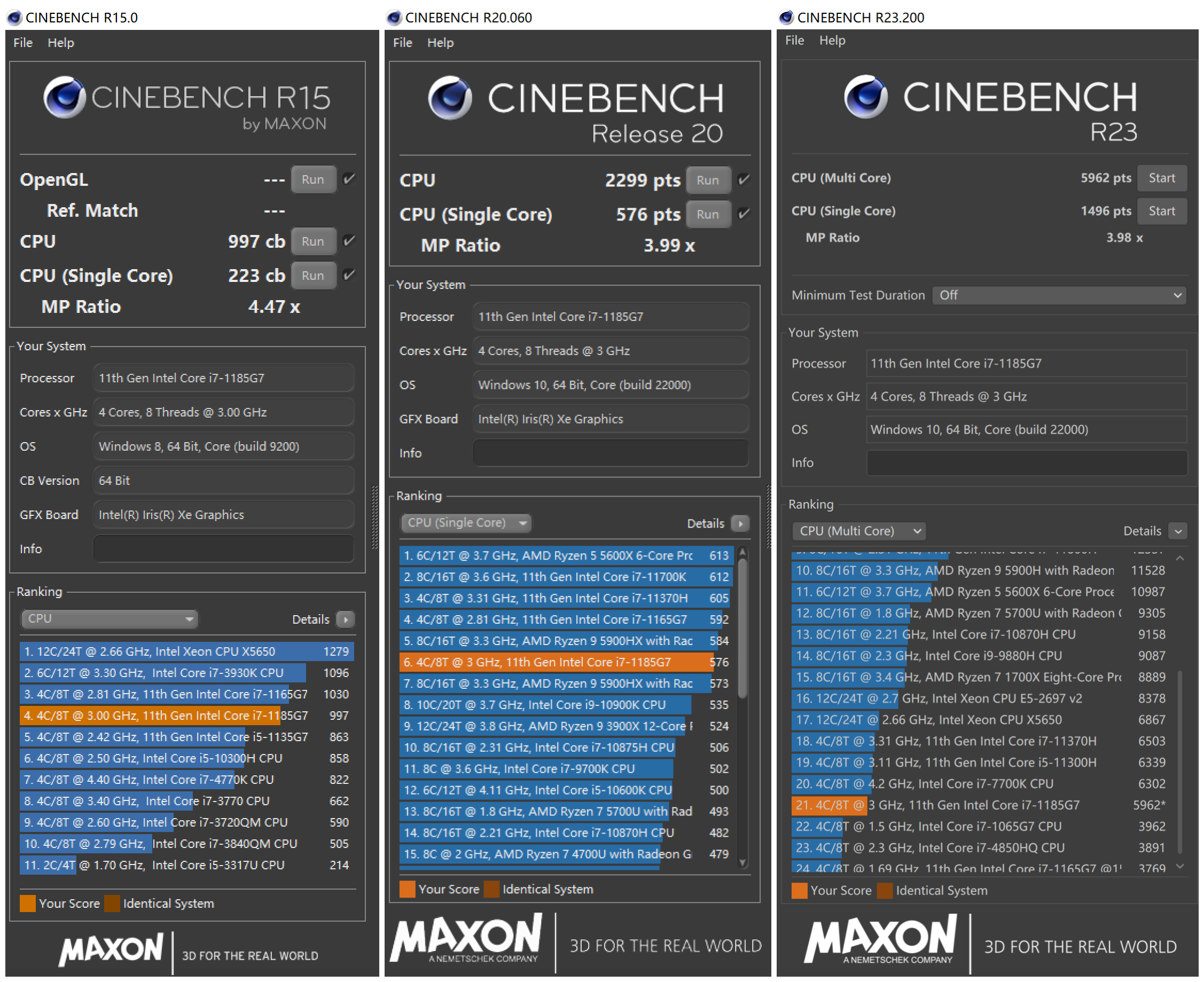Open Help menu in Cinebench R20
This screenshot has width=1204, height=982.
pyautogui.click(x=440, y=42)
